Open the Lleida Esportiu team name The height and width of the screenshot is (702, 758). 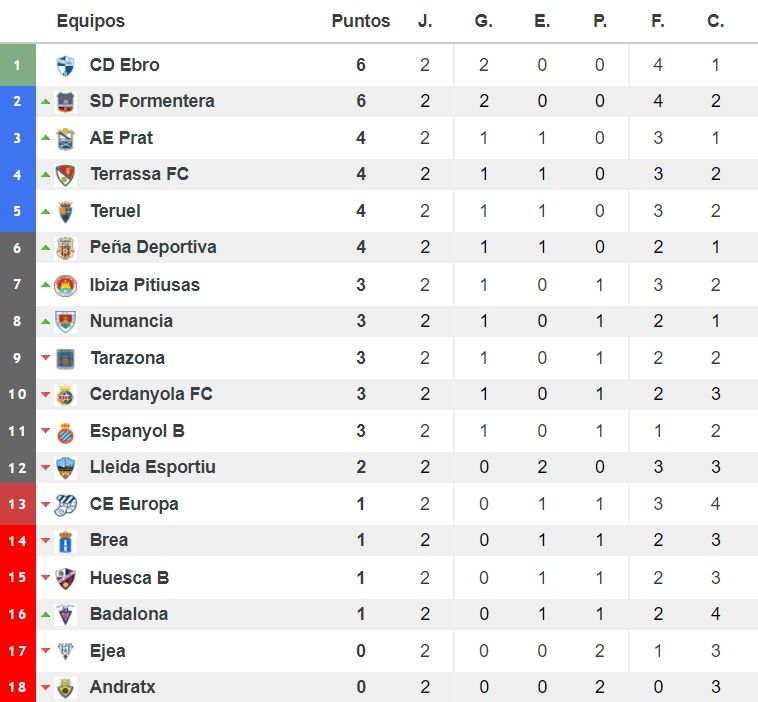[153, 467]
